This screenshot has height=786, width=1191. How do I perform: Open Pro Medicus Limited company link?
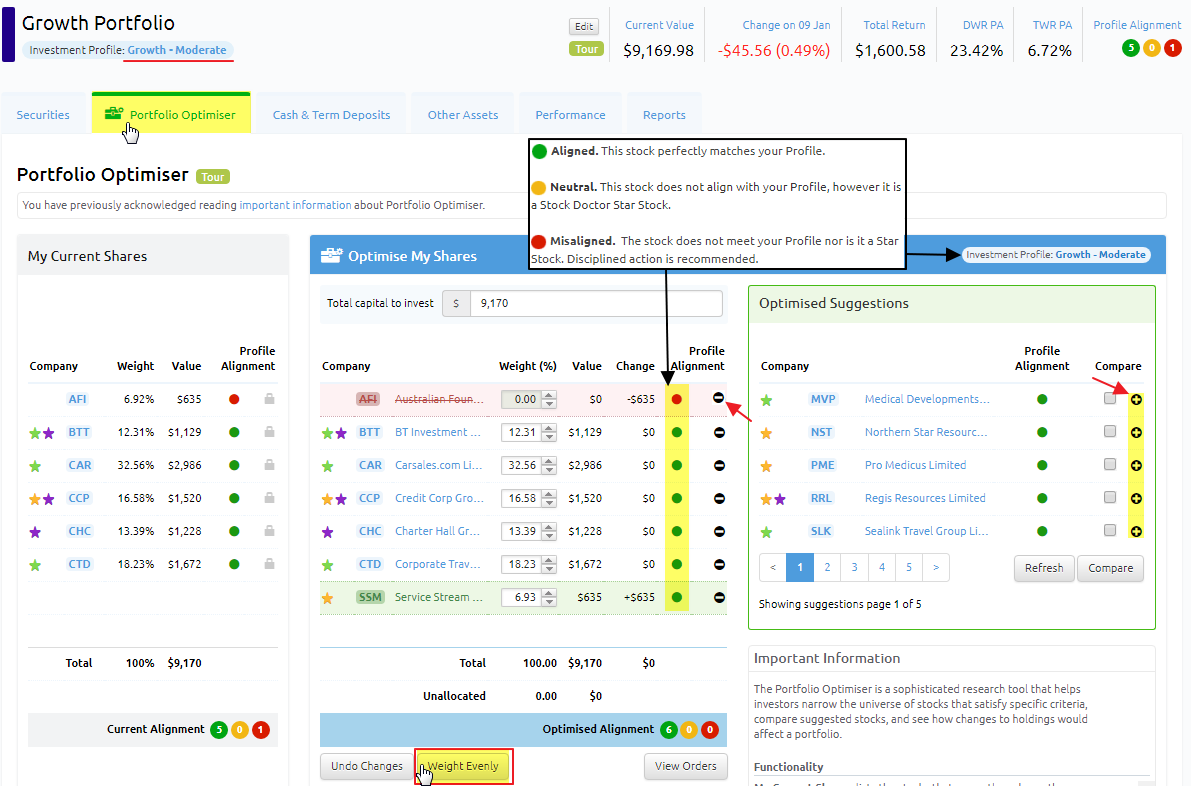coord(915,466)
